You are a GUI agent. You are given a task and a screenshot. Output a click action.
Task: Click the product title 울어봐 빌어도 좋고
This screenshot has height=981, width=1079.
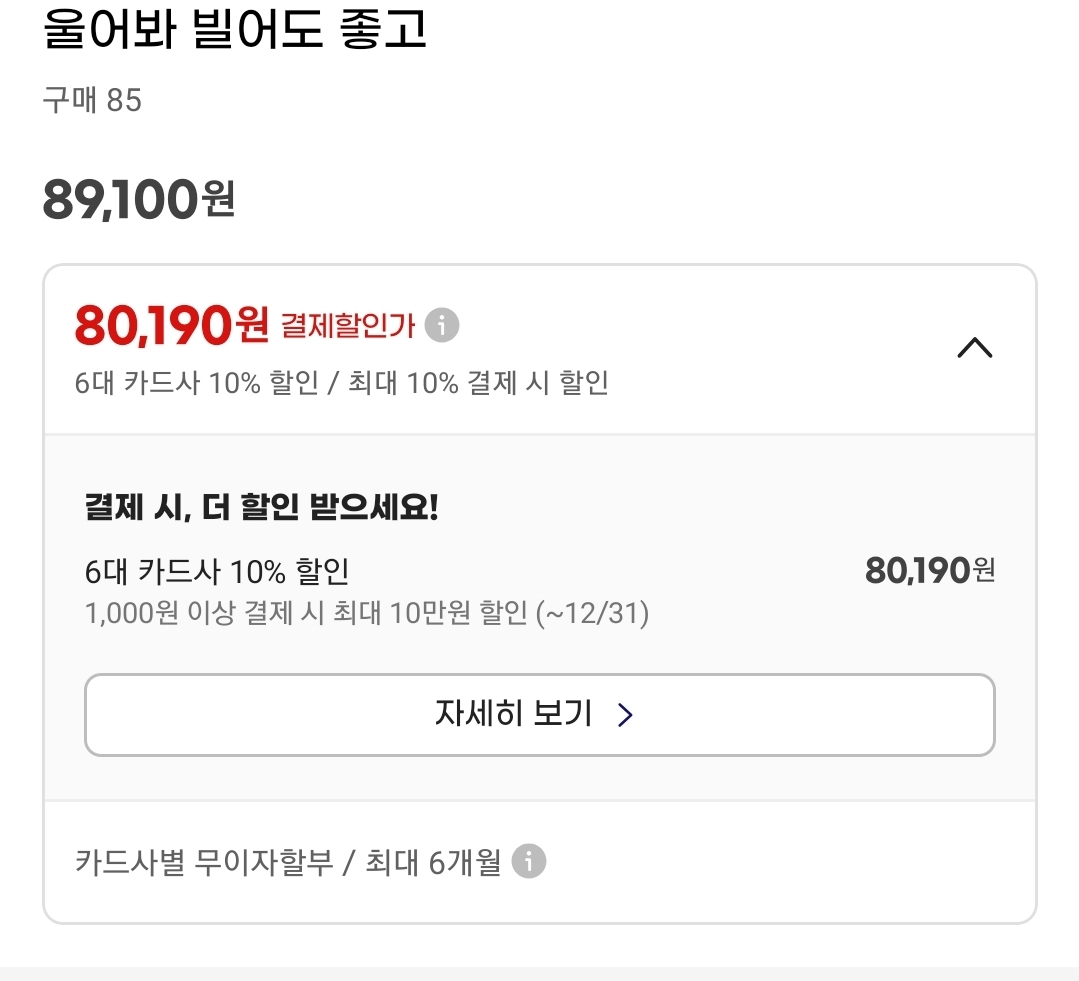point(235,30)
